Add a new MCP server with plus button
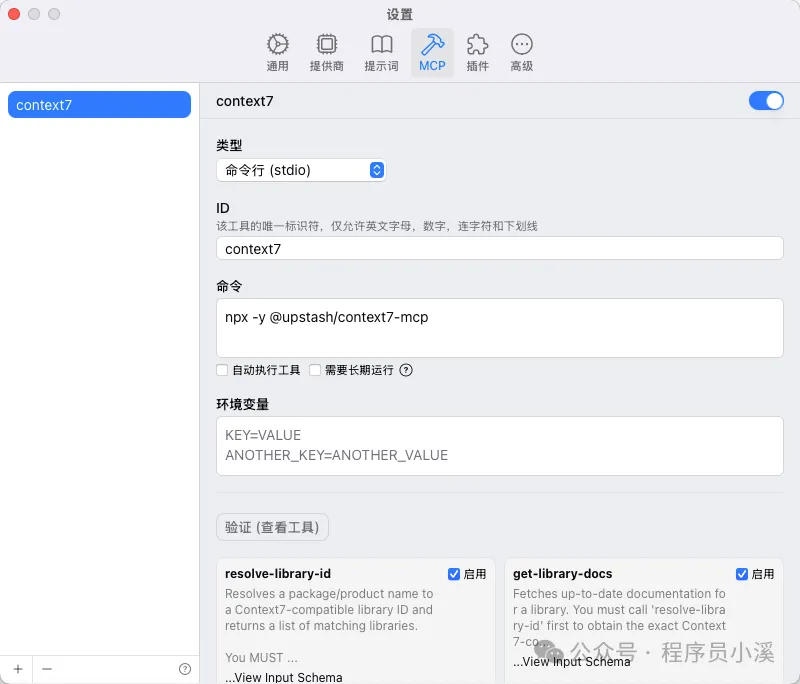Viewport: 800px width, 684px height. click(x=18, y=669)
